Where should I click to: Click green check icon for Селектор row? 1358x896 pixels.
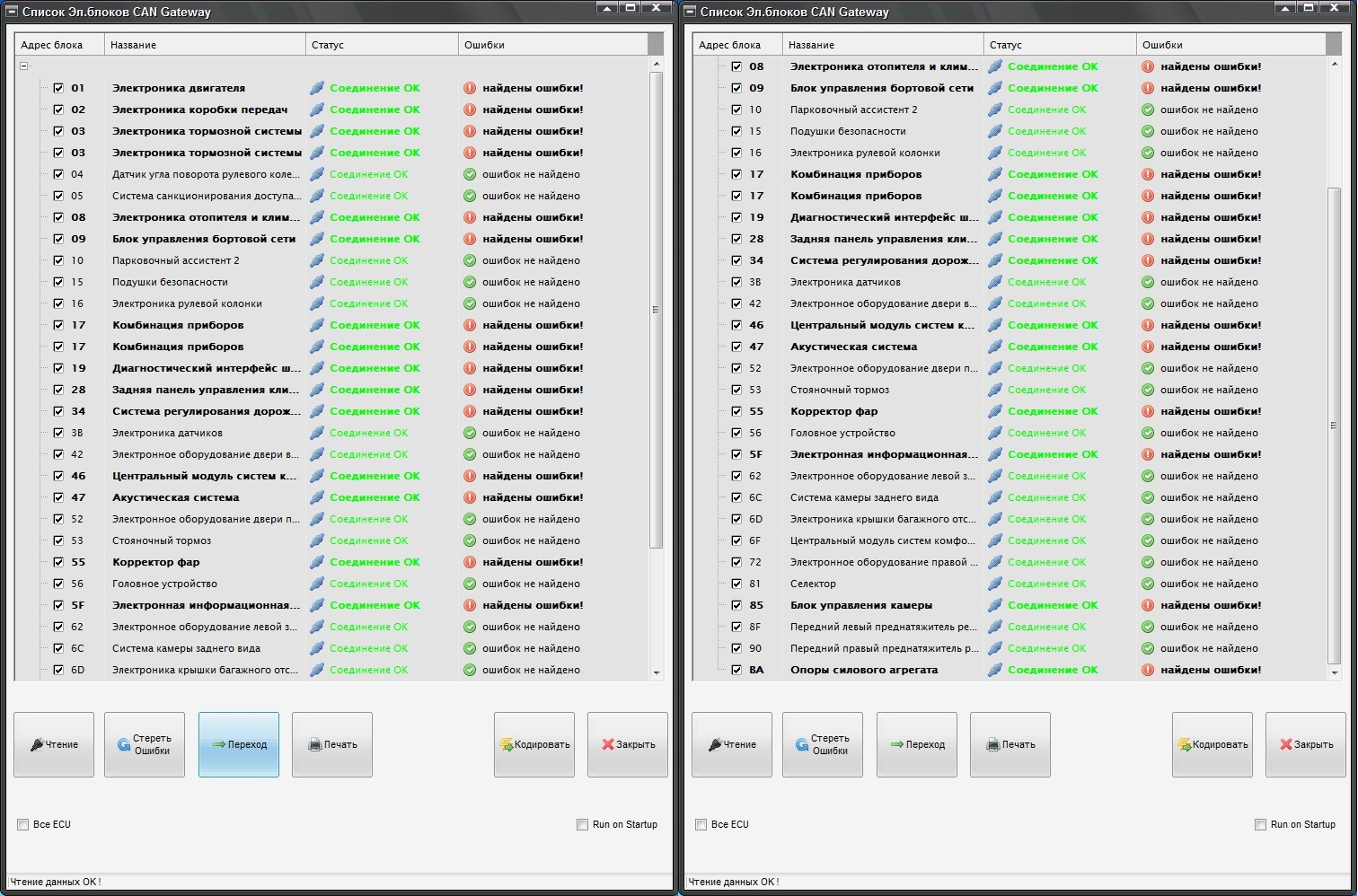pyautogui.click(x=1148, y=584)
